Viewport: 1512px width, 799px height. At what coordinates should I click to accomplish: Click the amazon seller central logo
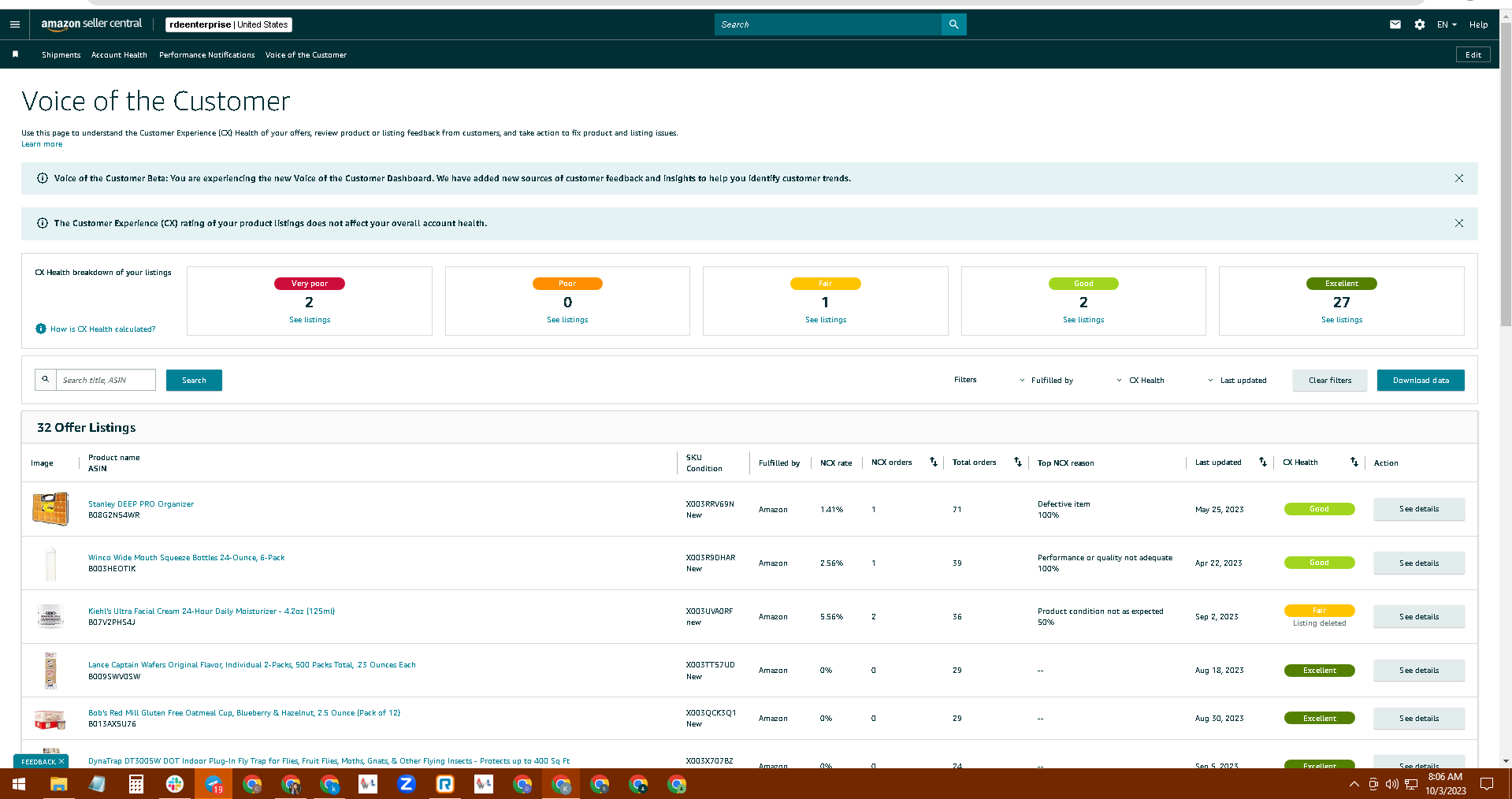coord(91,24)
